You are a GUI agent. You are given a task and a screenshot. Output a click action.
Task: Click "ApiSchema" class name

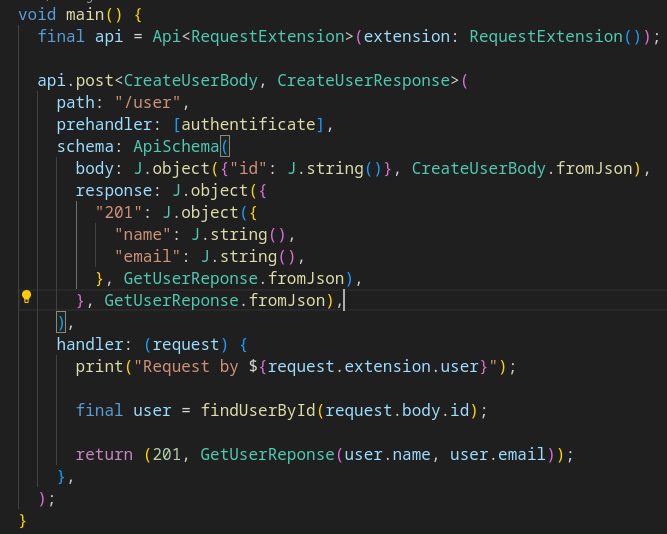(x=177, y=147)
